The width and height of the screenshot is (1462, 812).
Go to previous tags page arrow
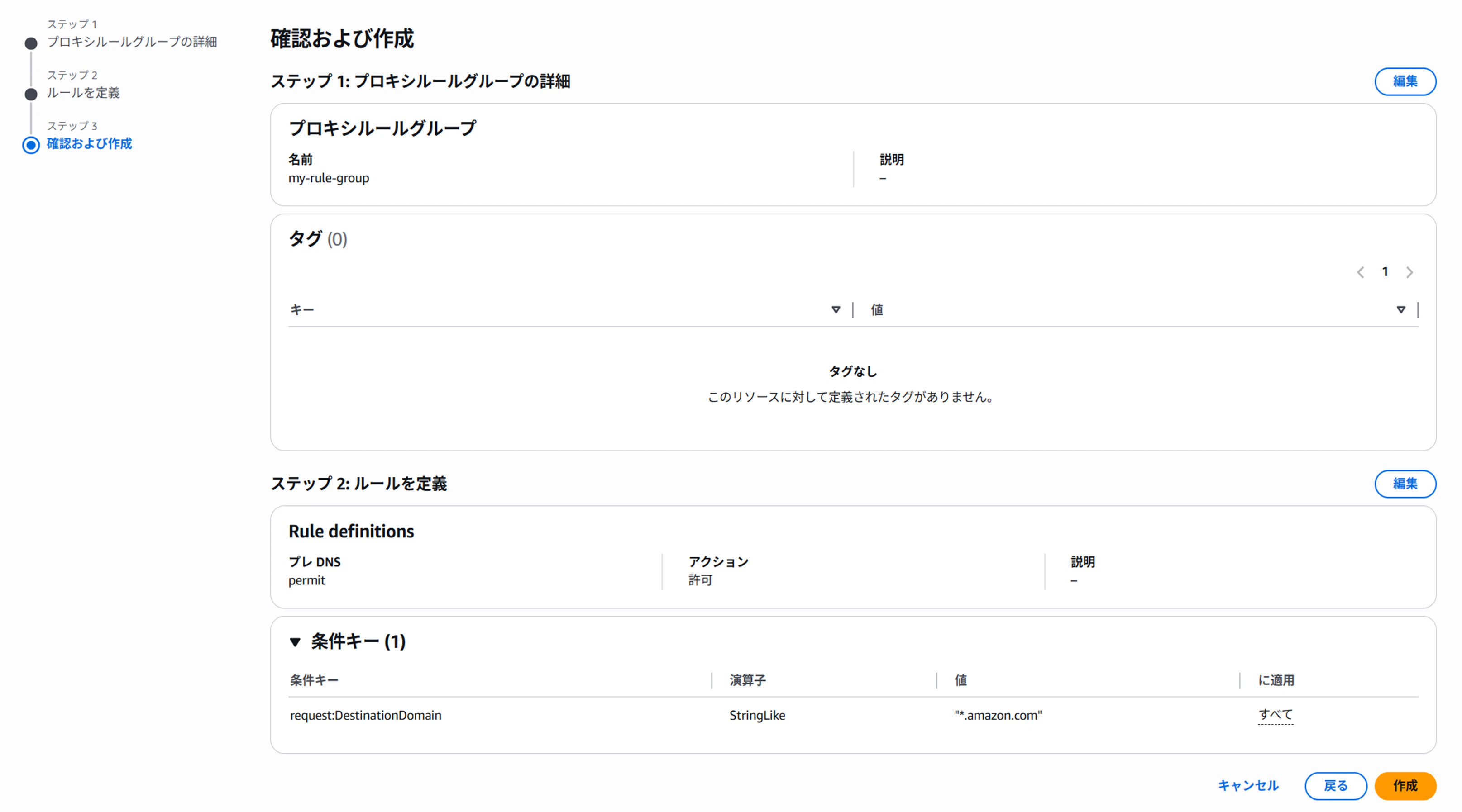pyautogui.click(x=1361, y=272)
